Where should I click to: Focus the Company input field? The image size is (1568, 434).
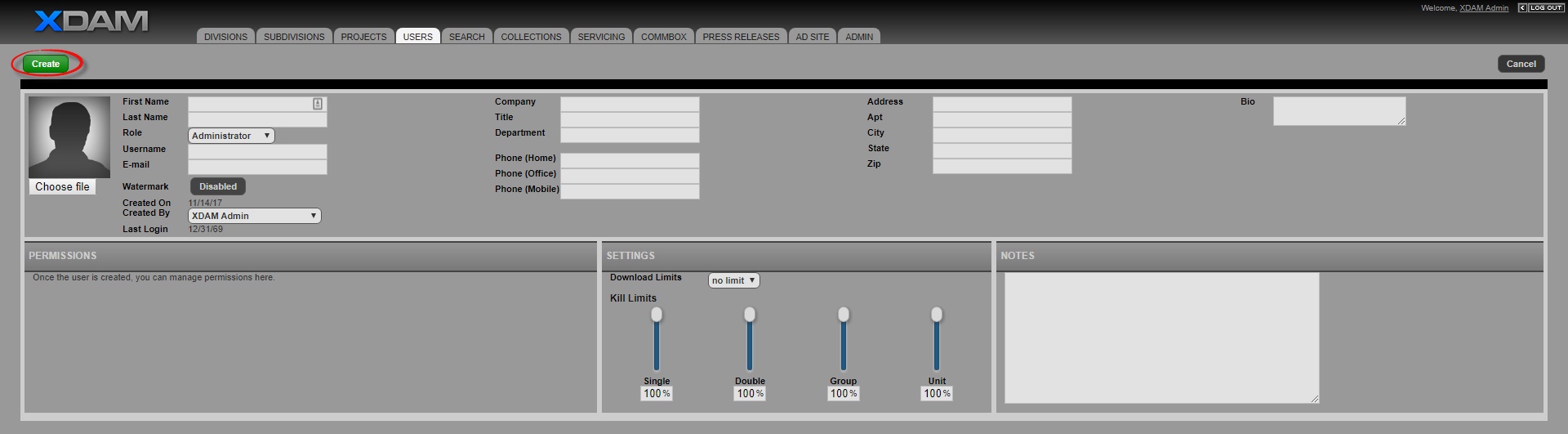pos(630,104)
